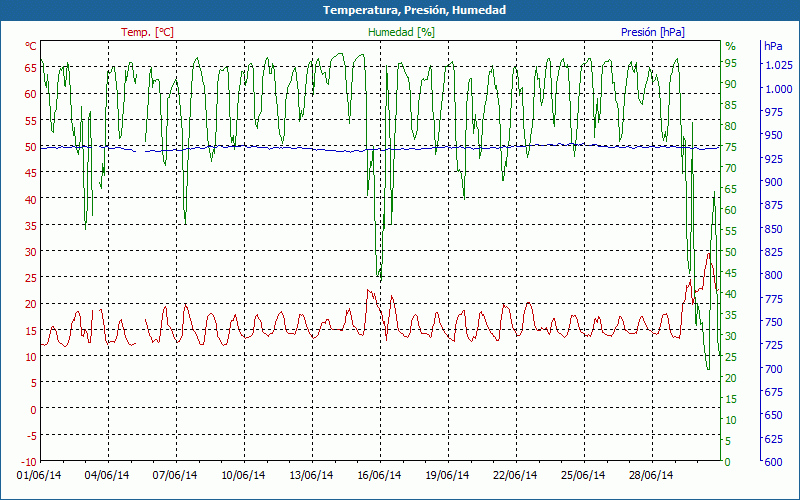The height and width of the screenshot is (500, 800).
Task: Click the chart title Temperatura, Presión, Humedad
Action: point(400,10)
